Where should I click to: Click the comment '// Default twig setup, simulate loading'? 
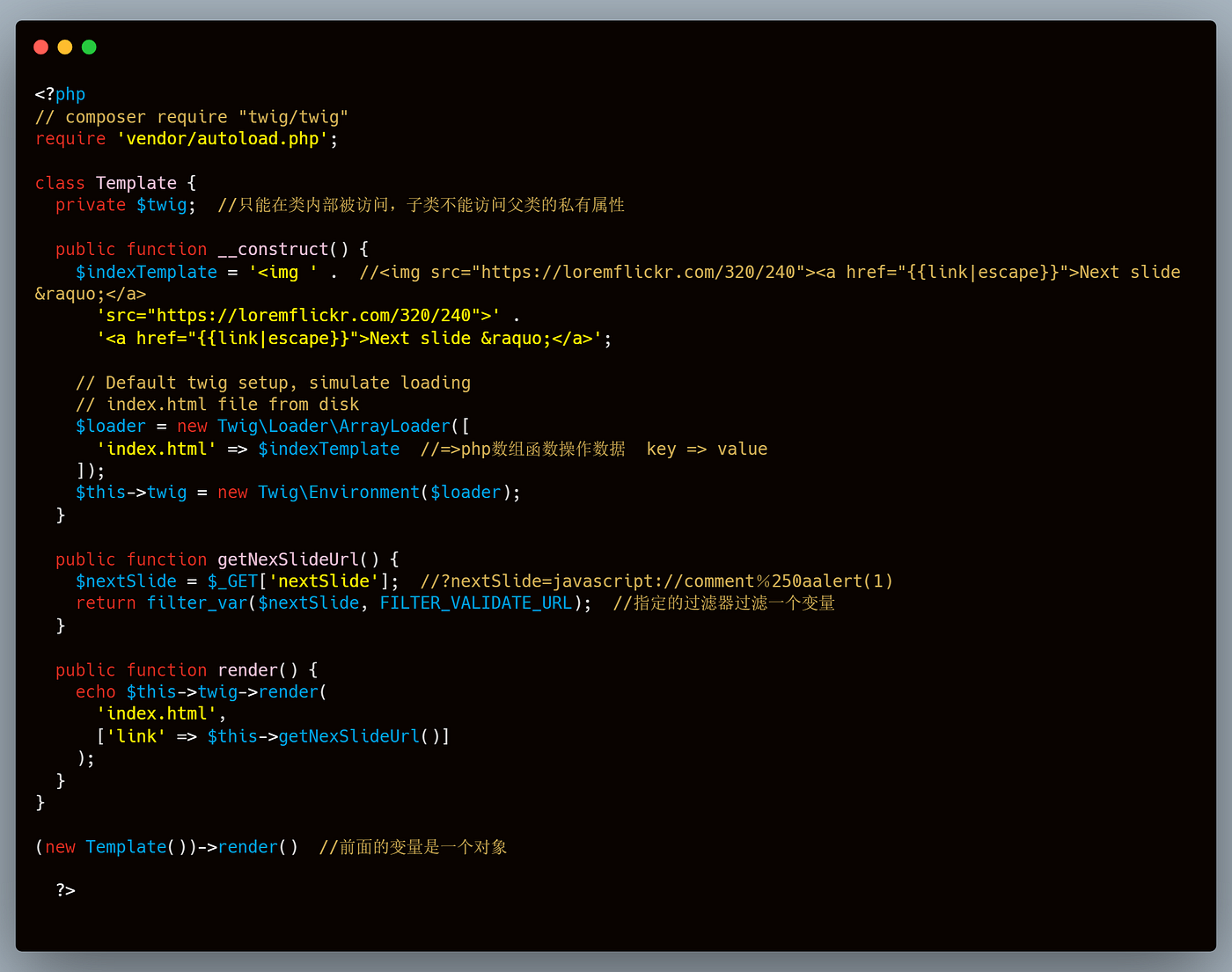tap(273, 383)
